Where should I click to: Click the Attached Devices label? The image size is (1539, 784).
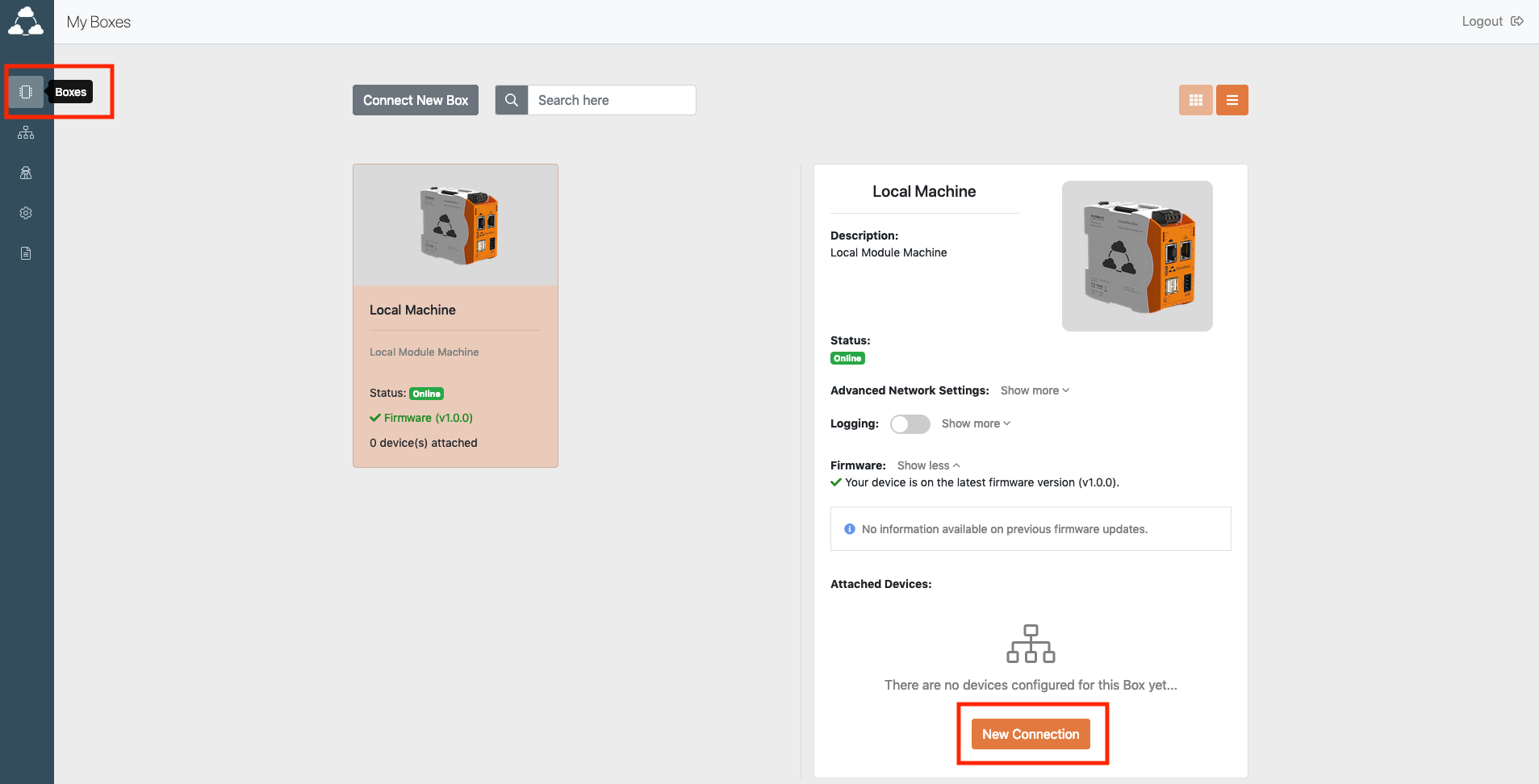[881, 584]
